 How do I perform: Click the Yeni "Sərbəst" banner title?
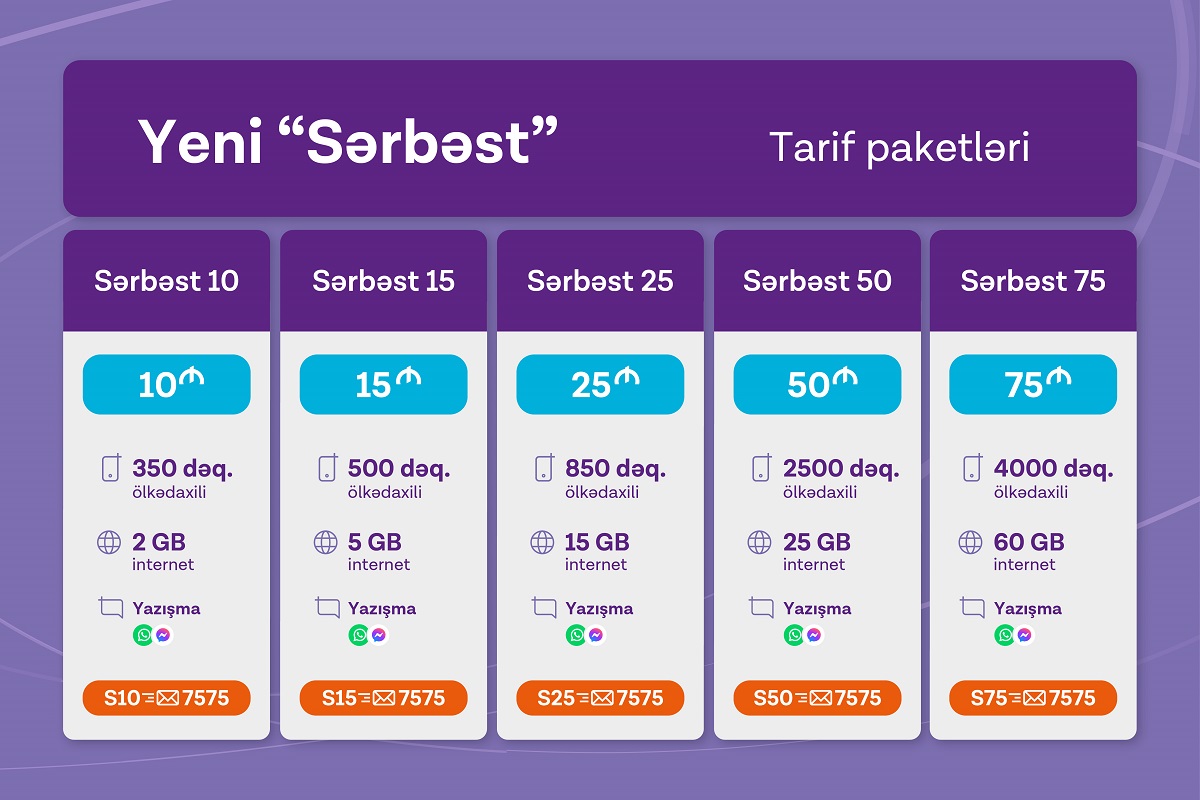click(347, 143)
